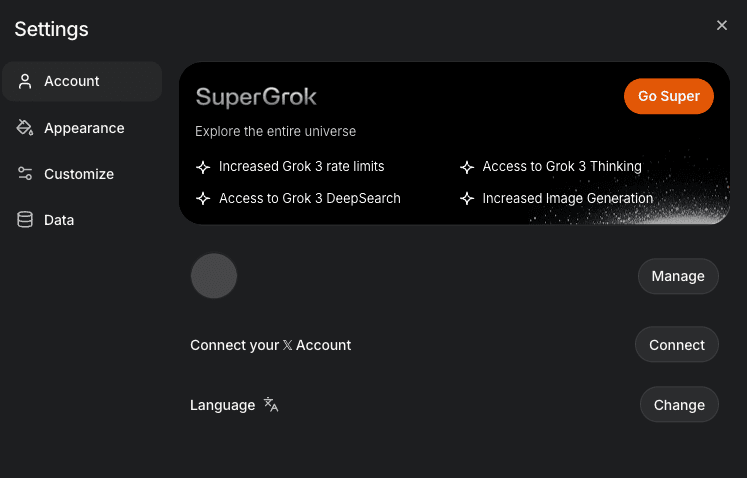The width and height of the screenshot is (747, 478).
Task: Click the Customize sliders icon
Action: pos(25,174)
